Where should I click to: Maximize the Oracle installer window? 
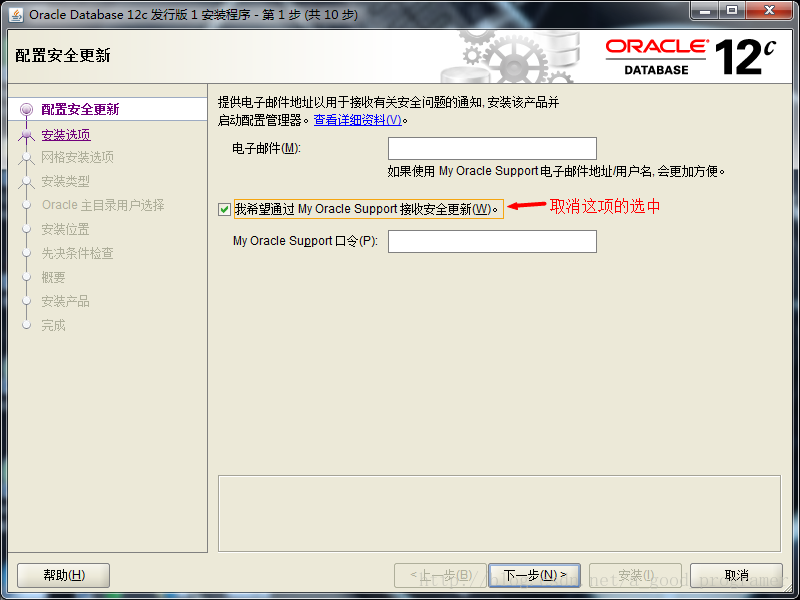tap(732, 11)
